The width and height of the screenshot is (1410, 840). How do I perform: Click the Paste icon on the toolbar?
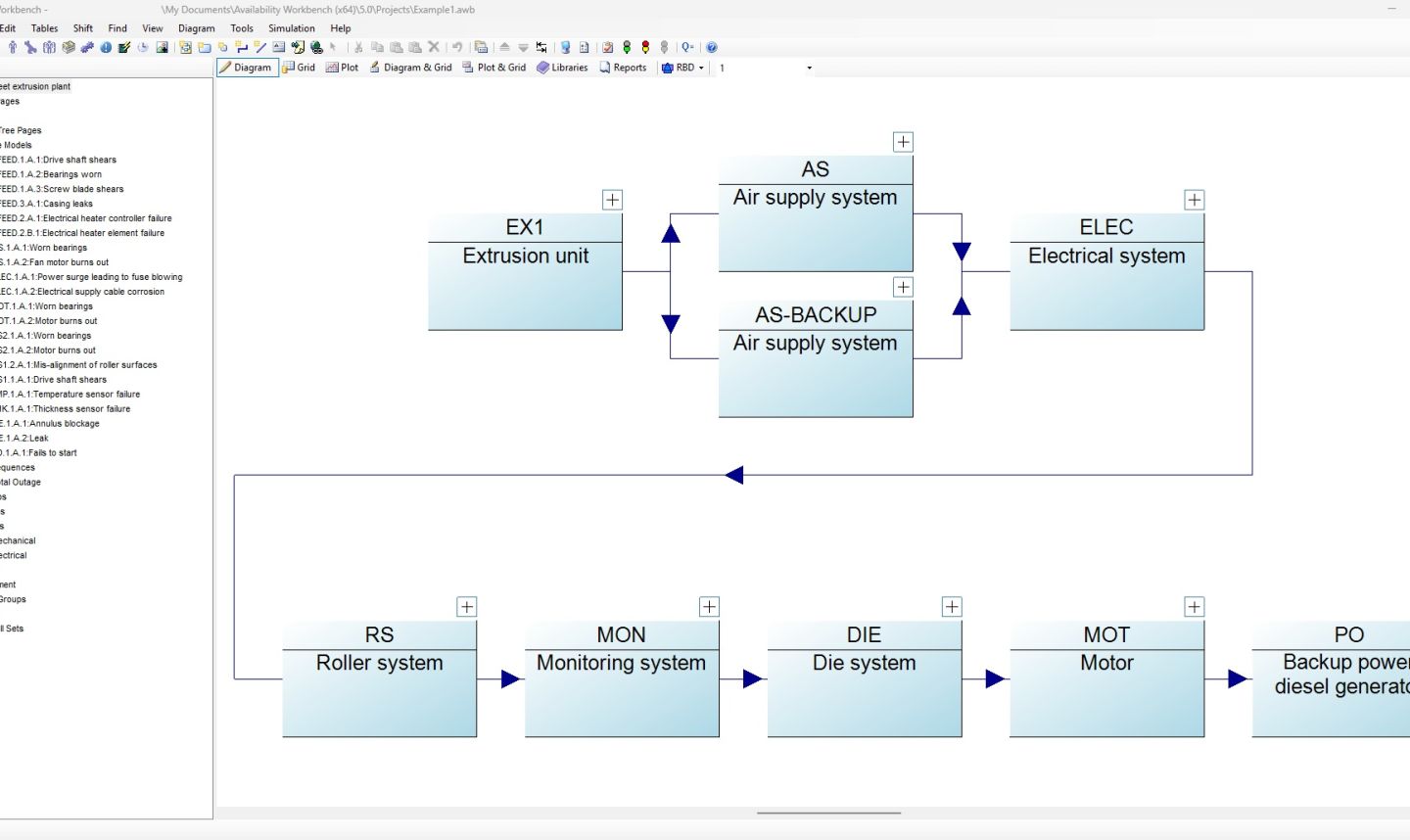tap(395, 47)
